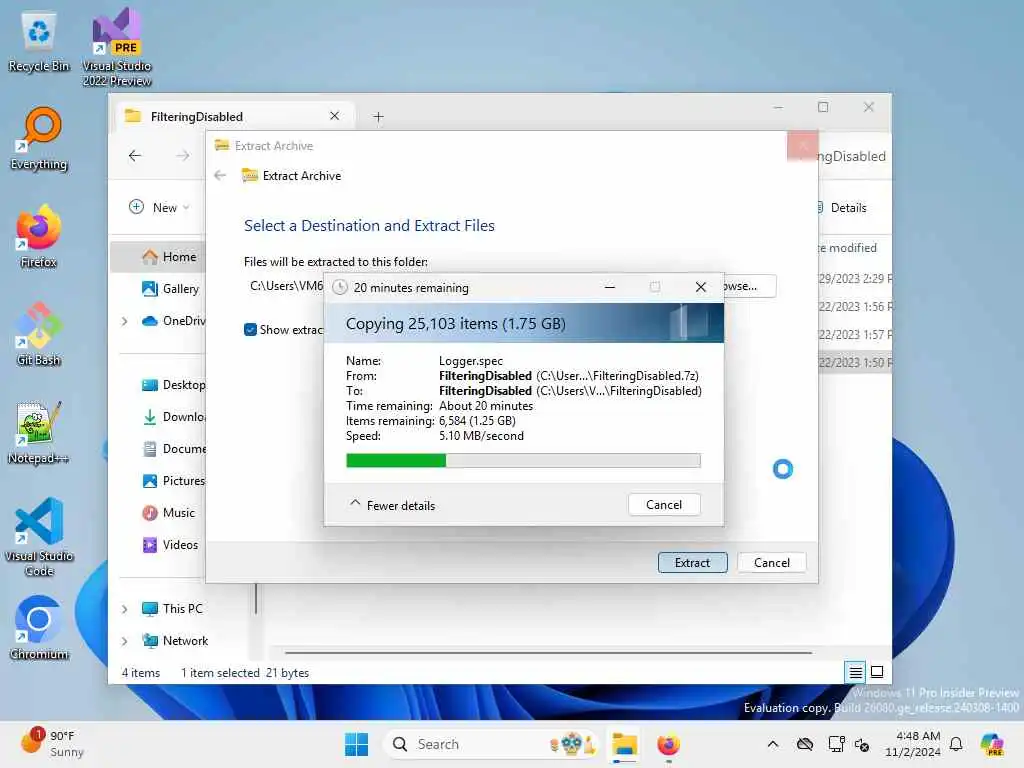Open clock and date 4:48 AM
The width and height of the screenshot is (1024, 768).
pos(912,744)
